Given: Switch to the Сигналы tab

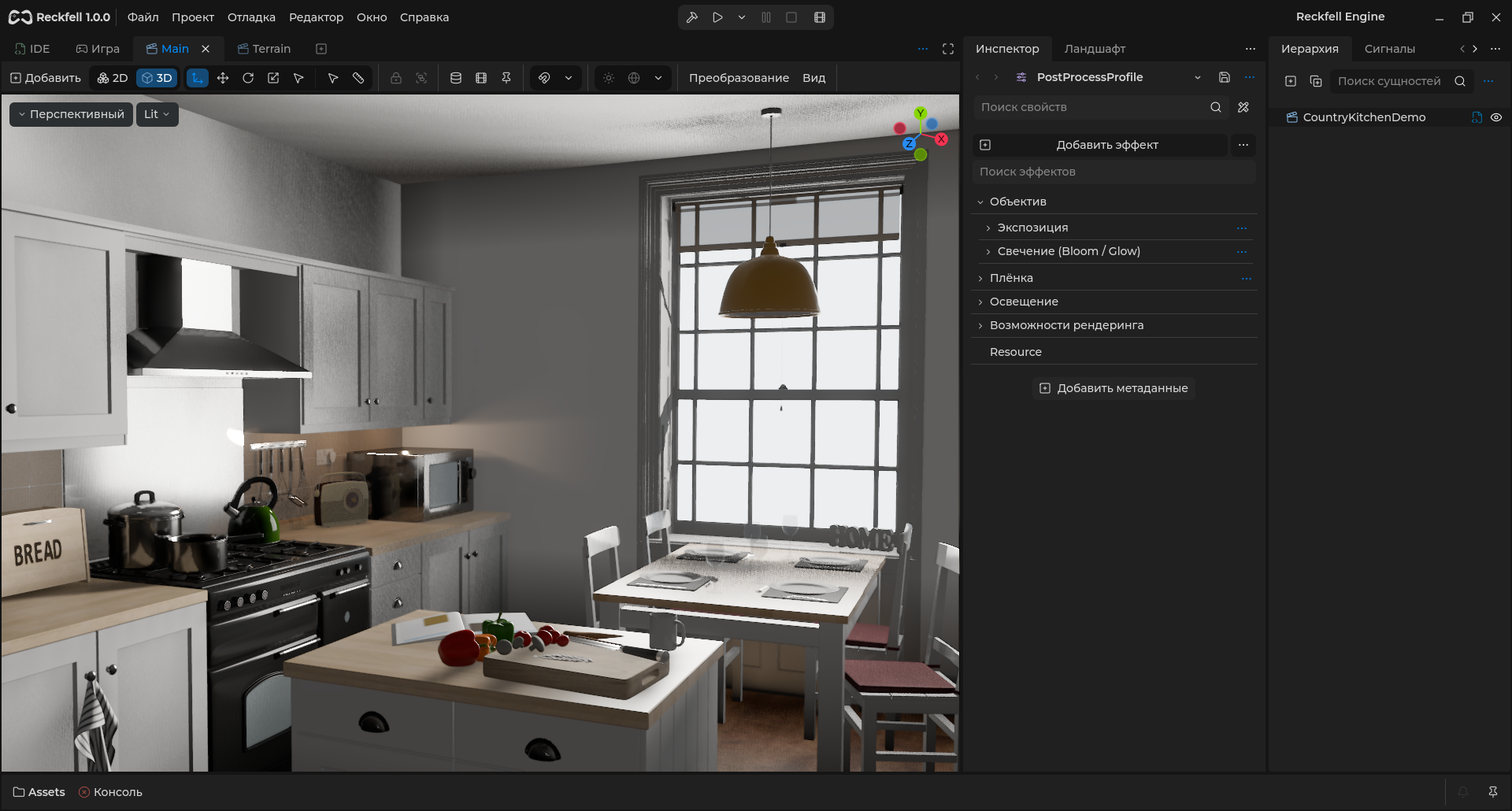Looking at the screenshot, I should coord(1389,49).
